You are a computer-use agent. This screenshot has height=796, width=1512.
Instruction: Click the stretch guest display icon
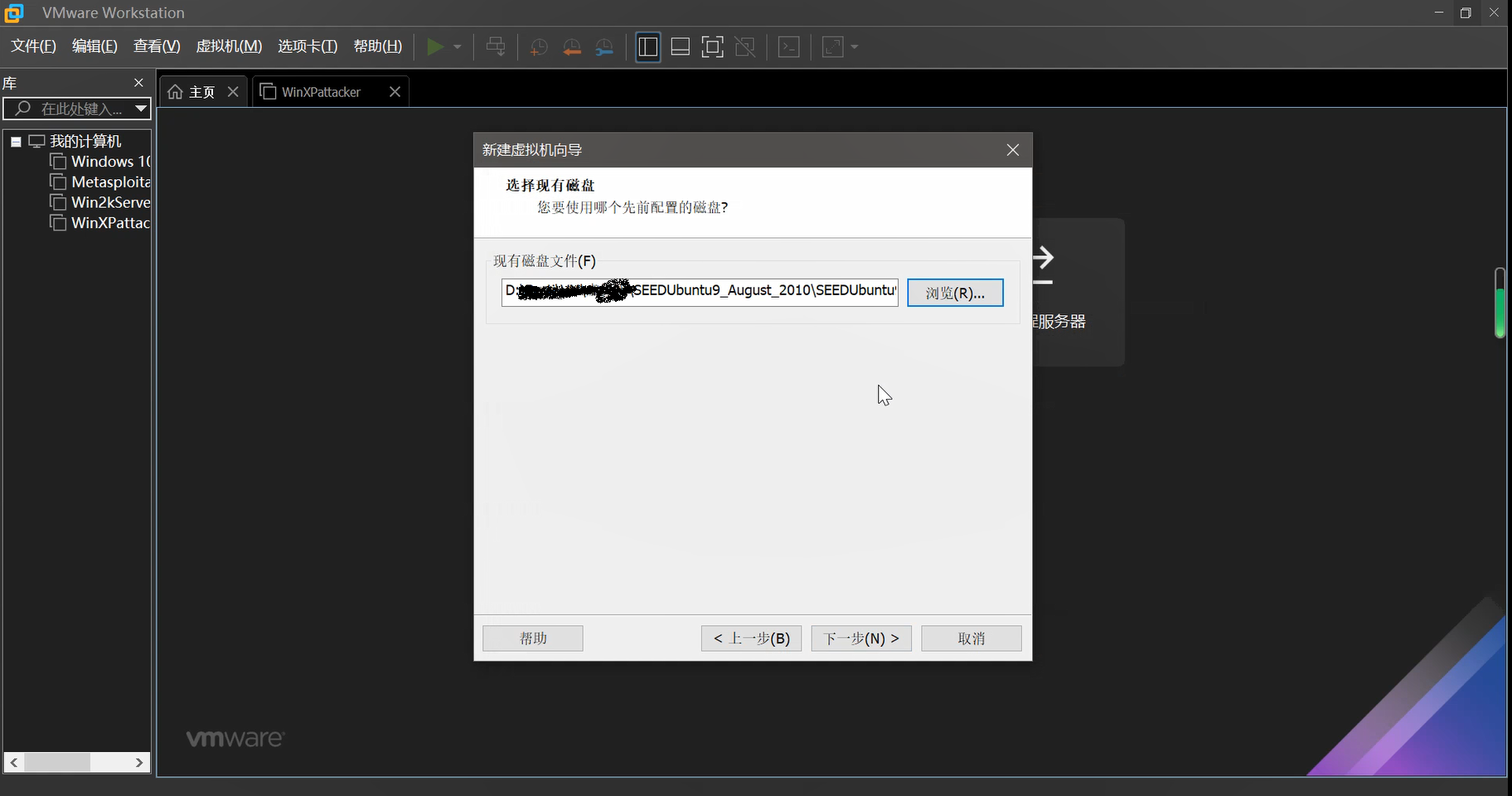pos(832,47)
